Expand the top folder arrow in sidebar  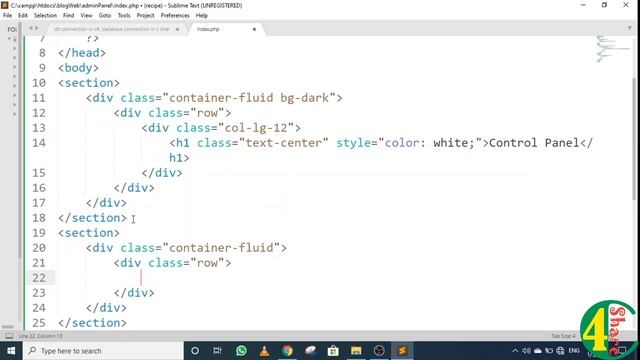[10, 39]
